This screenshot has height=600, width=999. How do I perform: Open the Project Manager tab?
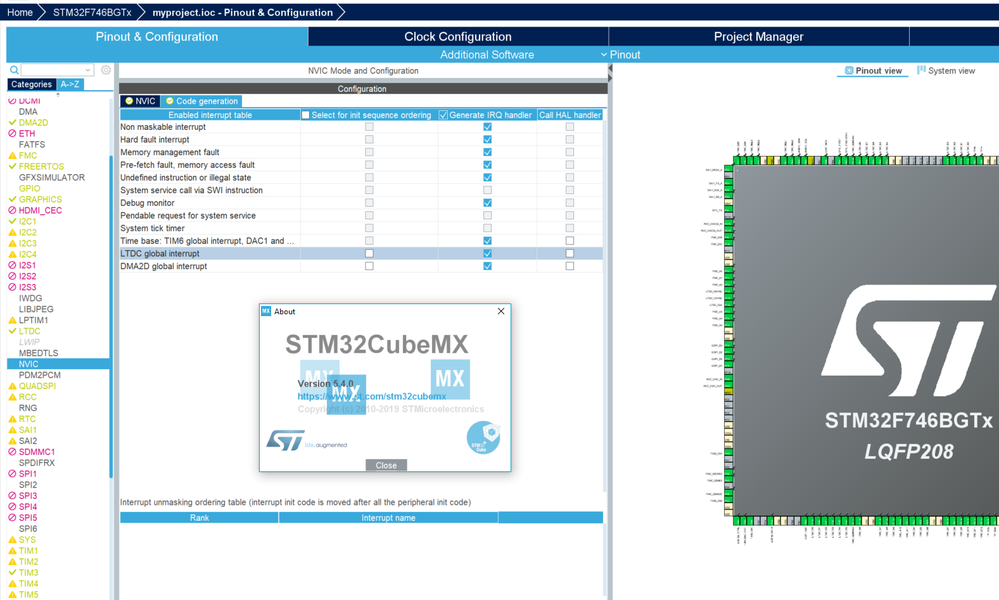click(x=758, y=37)
